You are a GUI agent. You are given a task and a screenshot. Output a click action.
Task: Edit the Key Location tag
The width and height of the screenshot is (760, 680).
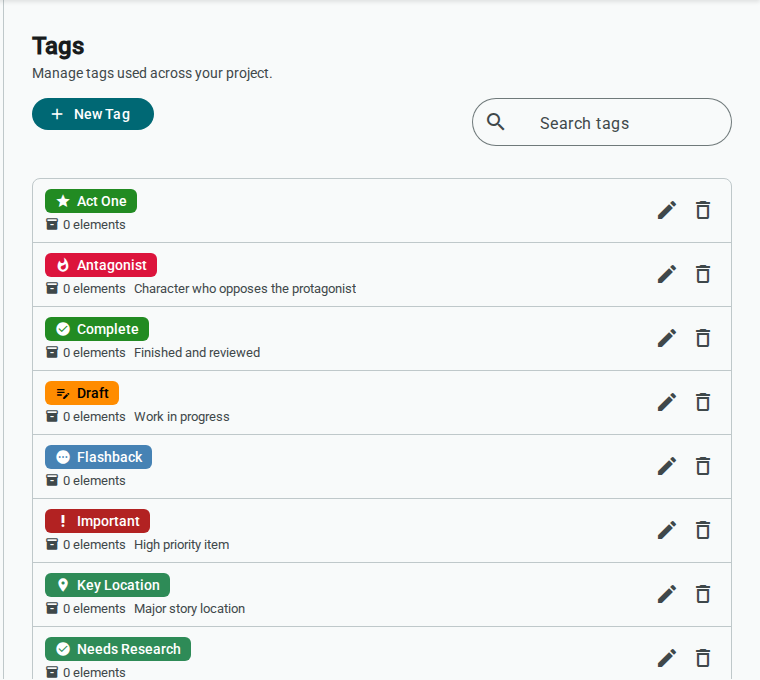[667, 594]
